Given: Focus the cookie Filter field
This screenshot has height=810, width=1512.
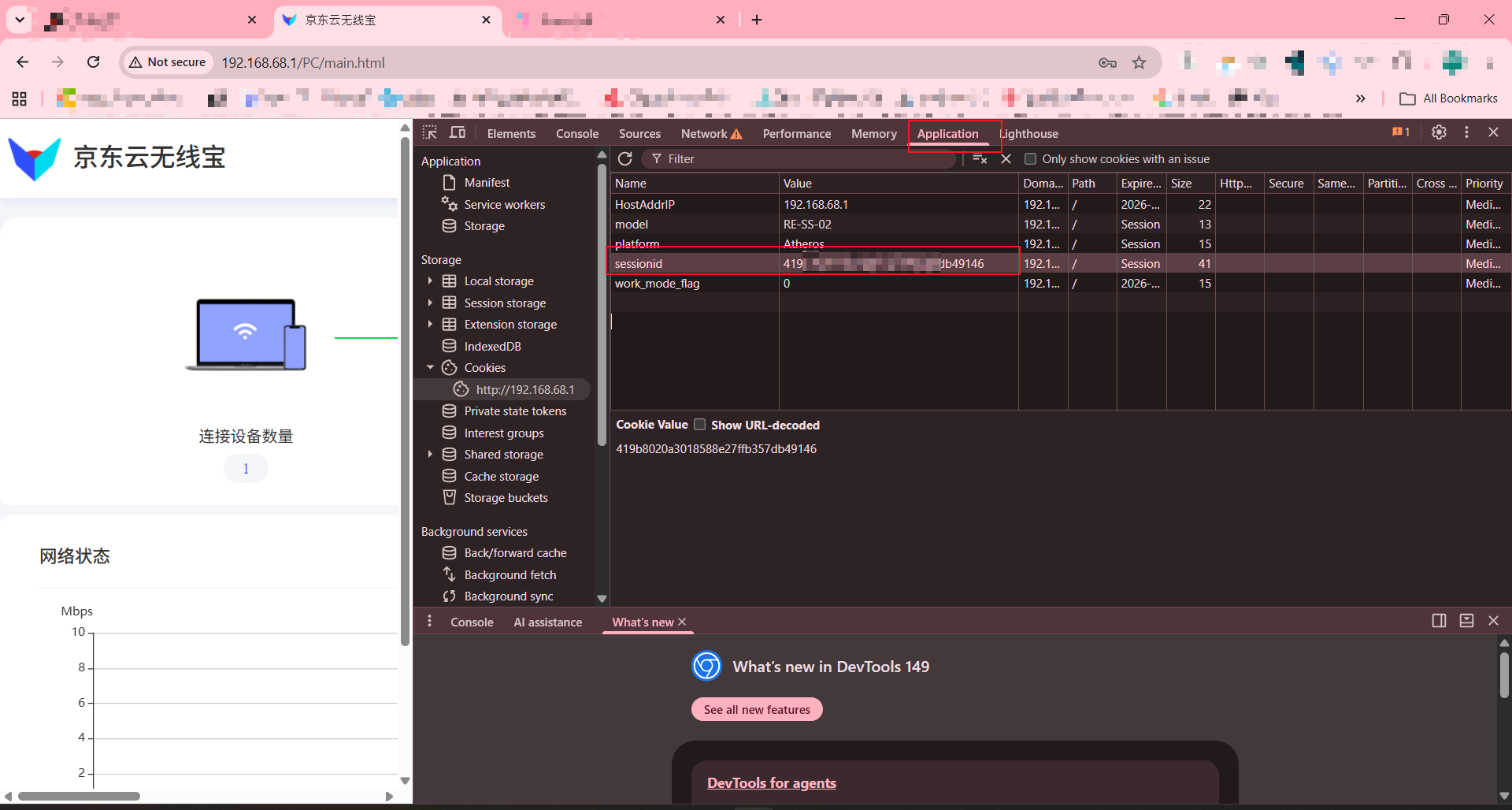Looking at the screenshot, I should point(799,158).
